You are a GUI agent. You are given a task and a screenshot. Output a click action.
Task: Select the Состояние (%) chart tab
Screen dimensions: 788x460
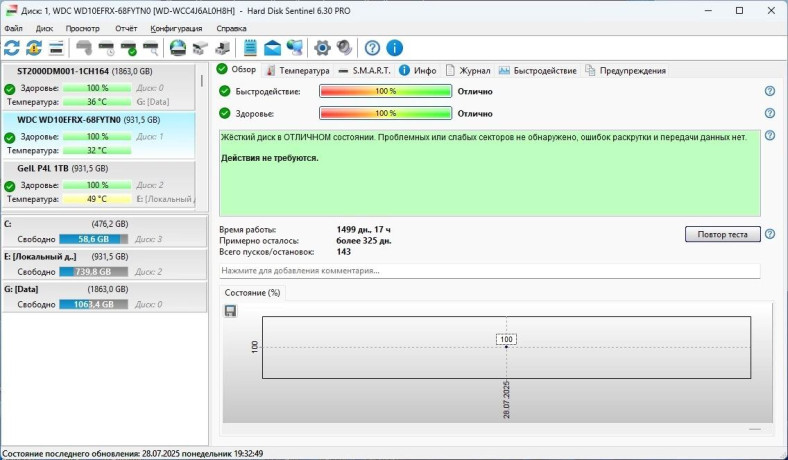tap(252, 293)
